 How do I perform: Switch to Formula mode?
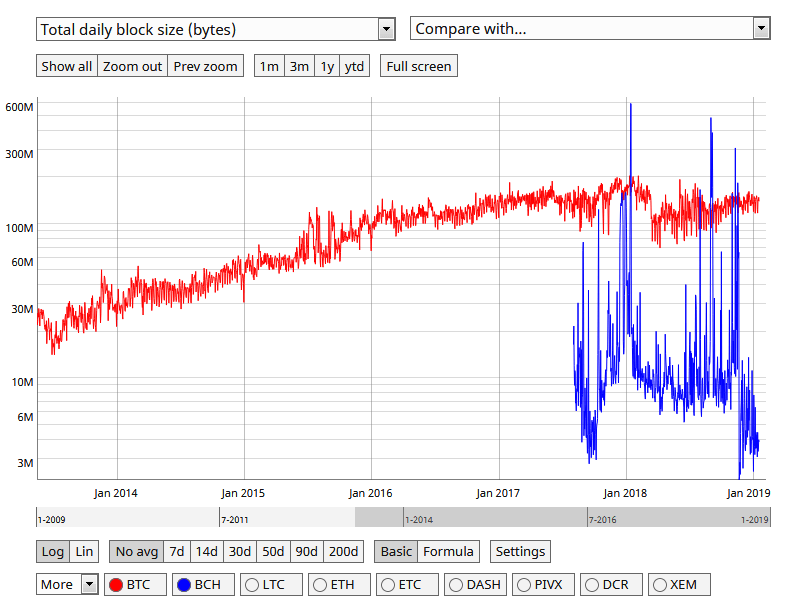tap(448, 551)
